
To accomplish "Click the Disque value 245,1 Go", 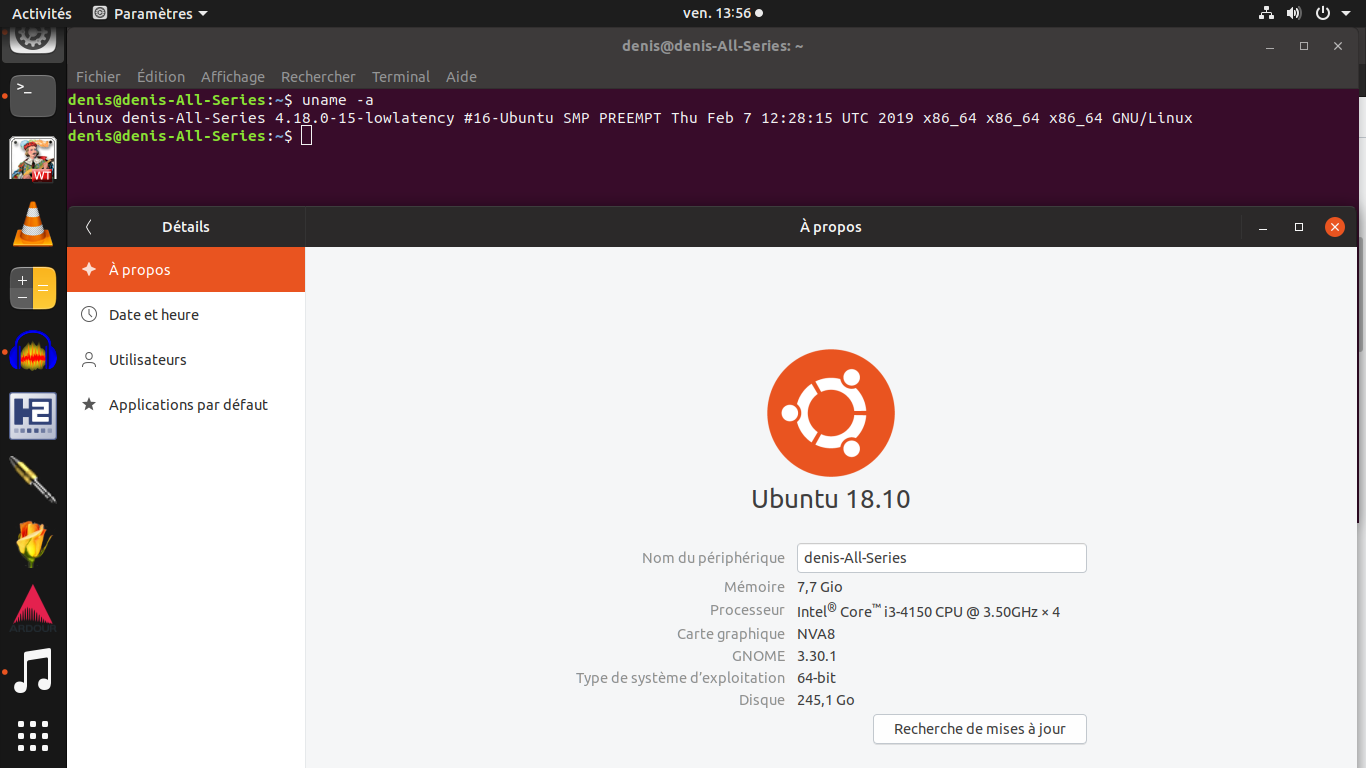I will [826, 700].
